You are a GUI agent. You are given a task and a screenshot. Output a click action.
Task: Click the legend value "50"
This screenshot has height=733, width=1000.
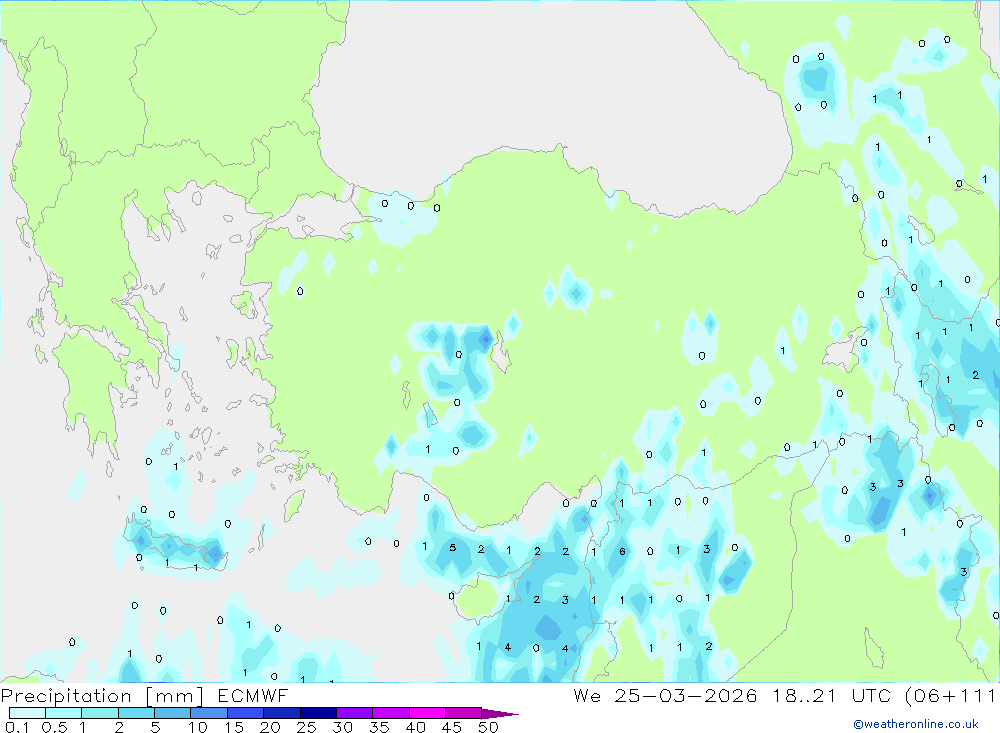coord(489,727)
